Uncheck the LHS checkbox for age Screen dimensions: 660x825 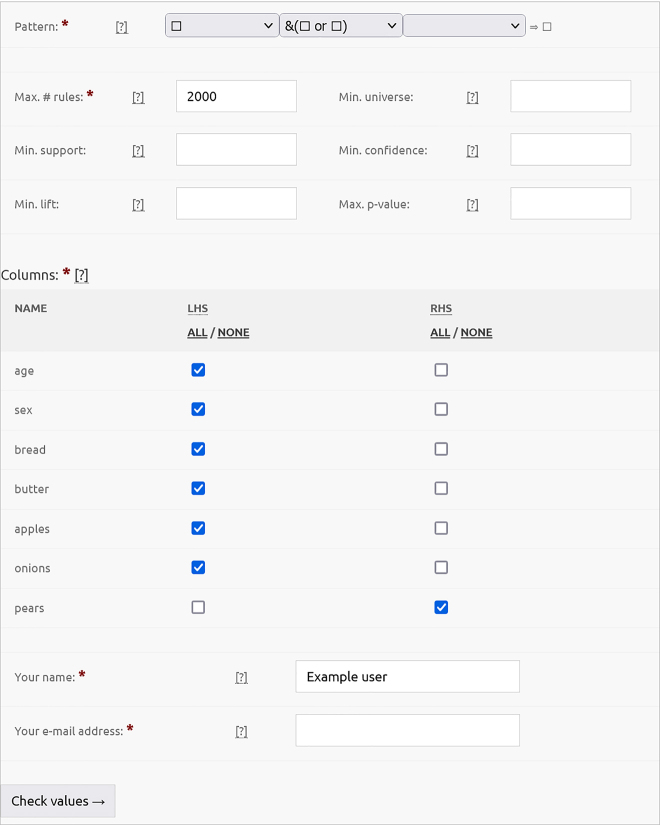(x=198, y=370)
